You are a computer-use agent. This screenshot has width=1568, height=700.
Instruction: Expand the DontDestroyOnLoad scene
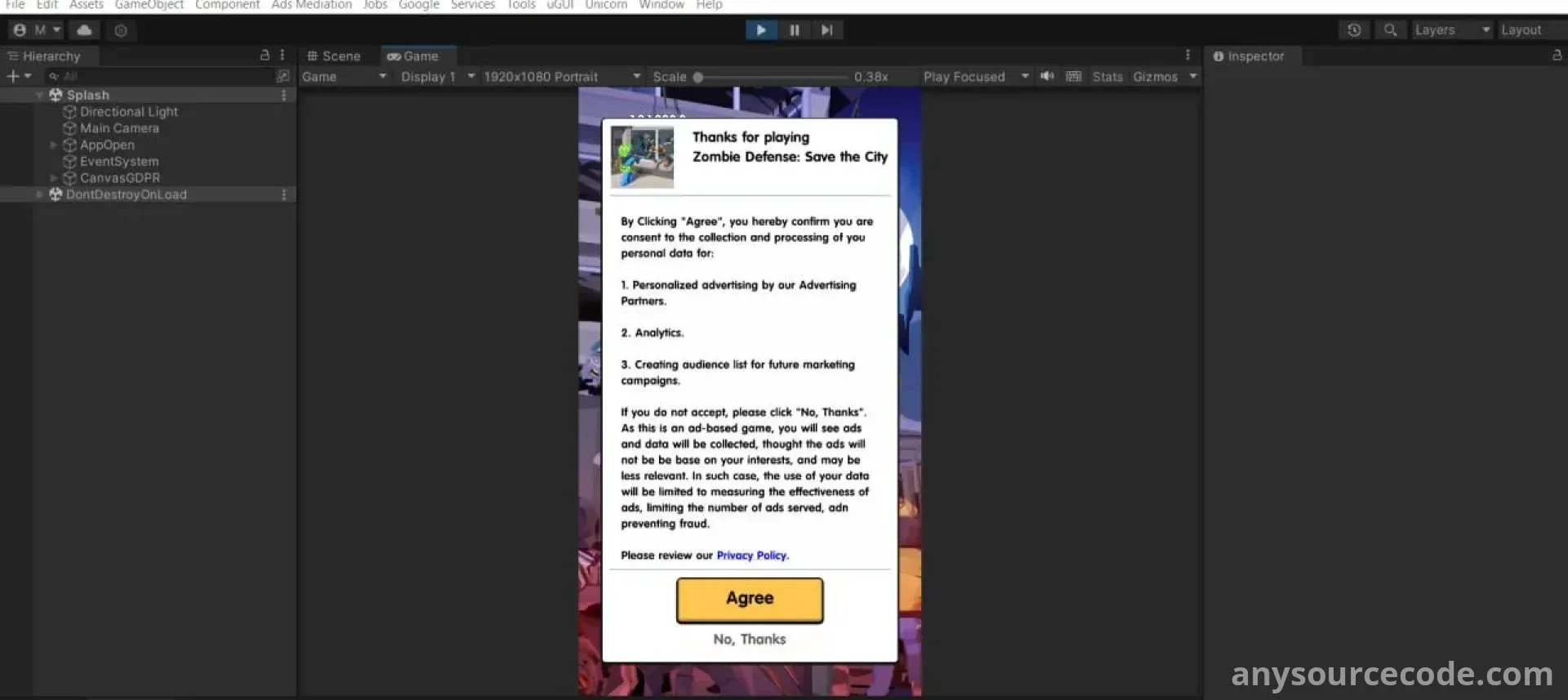tap(39, 195)
